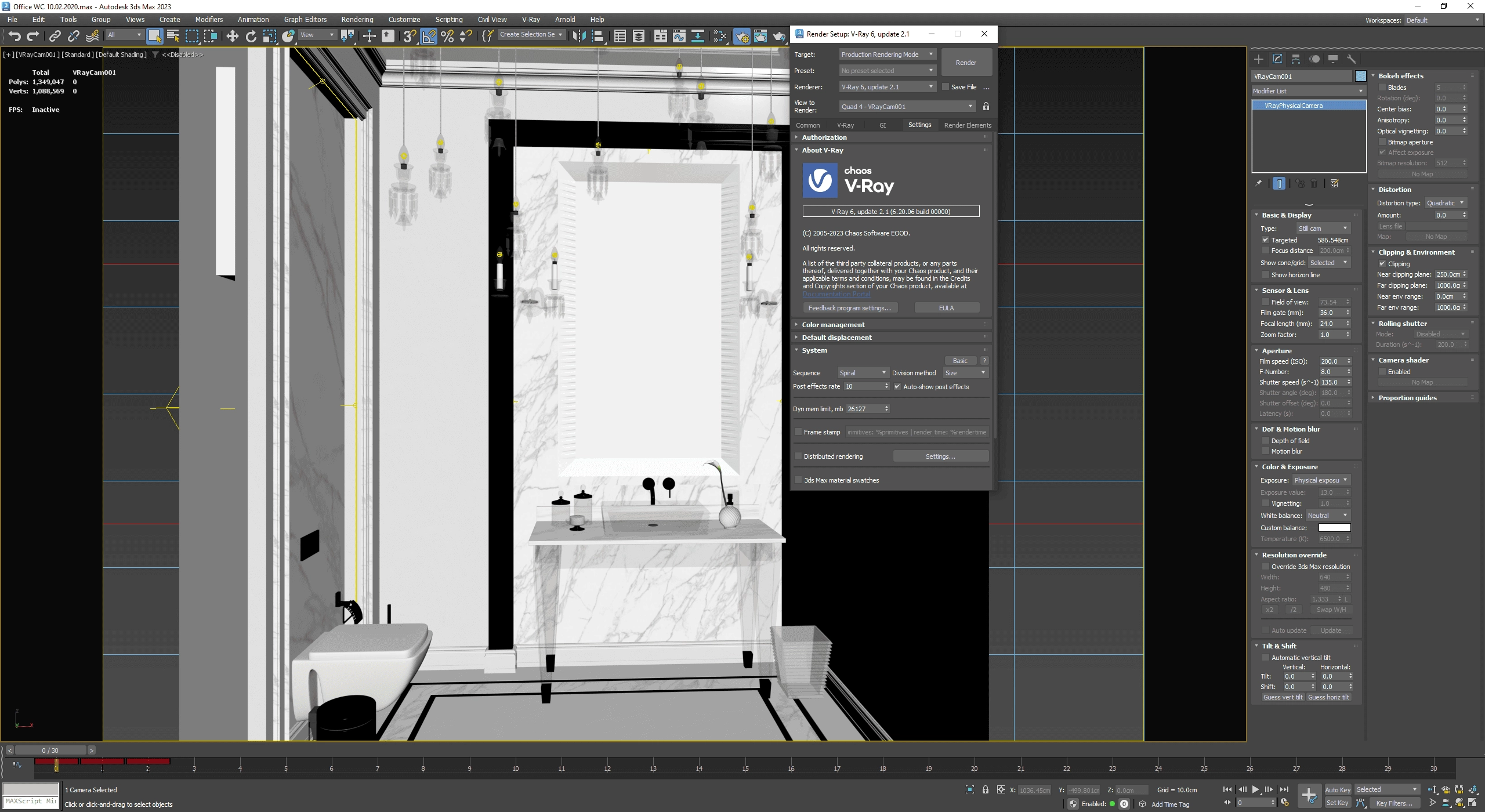Viewport: 1485px width, 812px height.
Task: Click the Mirror tool icon
Action: tap(579, 37)
